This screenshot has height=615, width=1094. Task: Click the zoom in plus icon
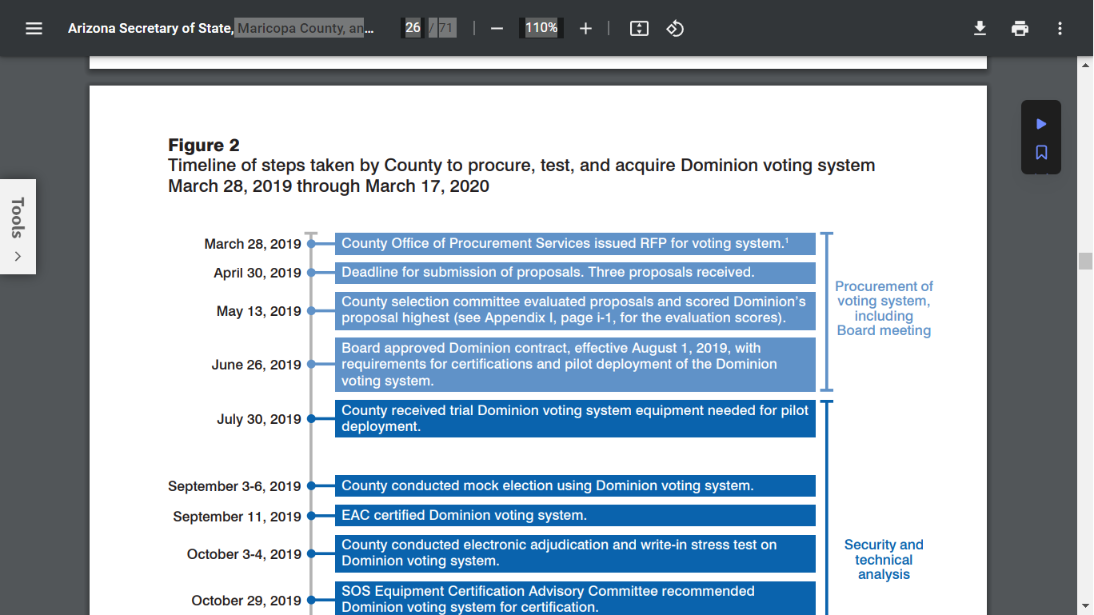[x=585, y=29]
